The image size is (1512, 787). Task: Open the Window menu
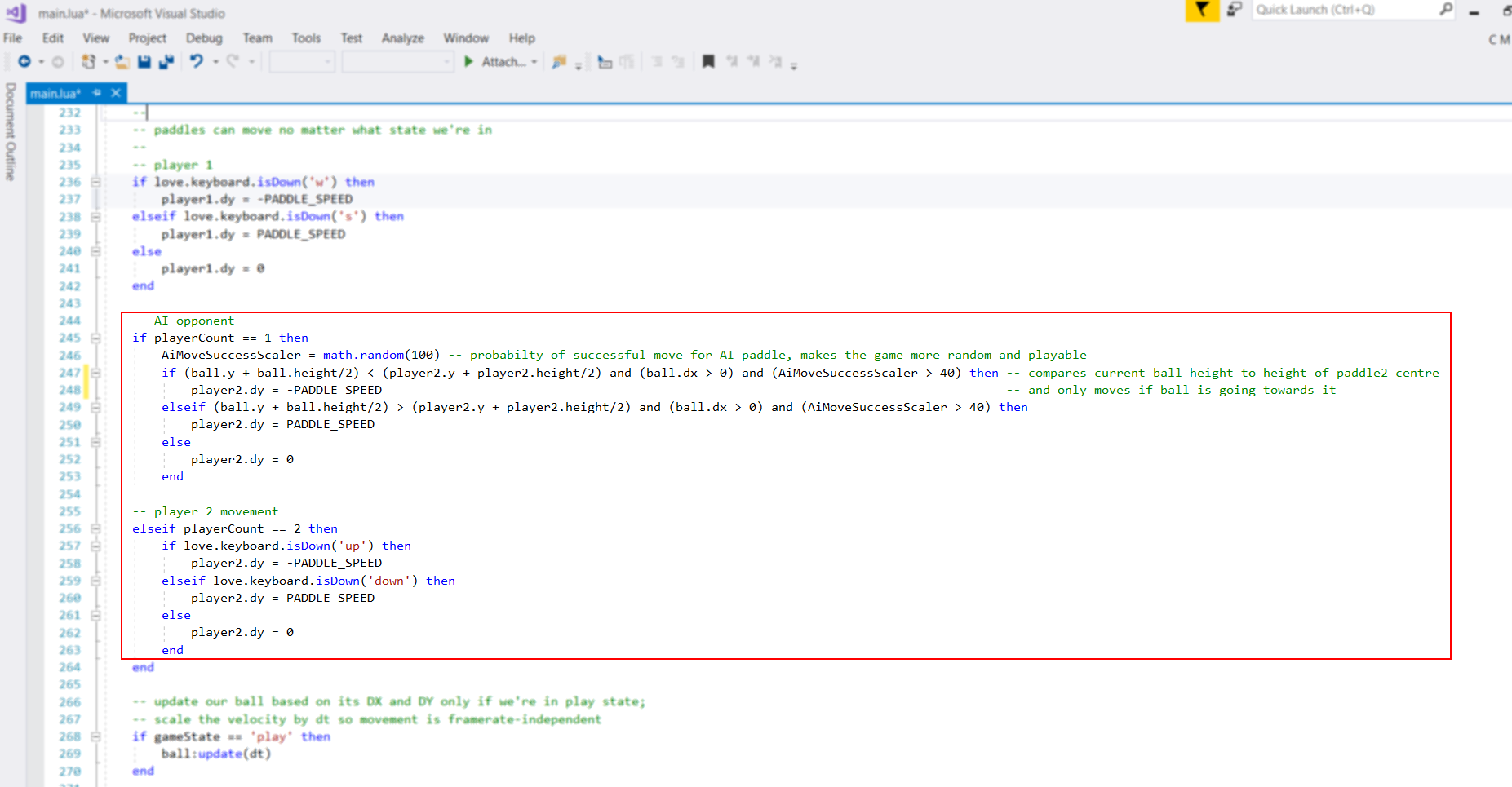[466, 38]
